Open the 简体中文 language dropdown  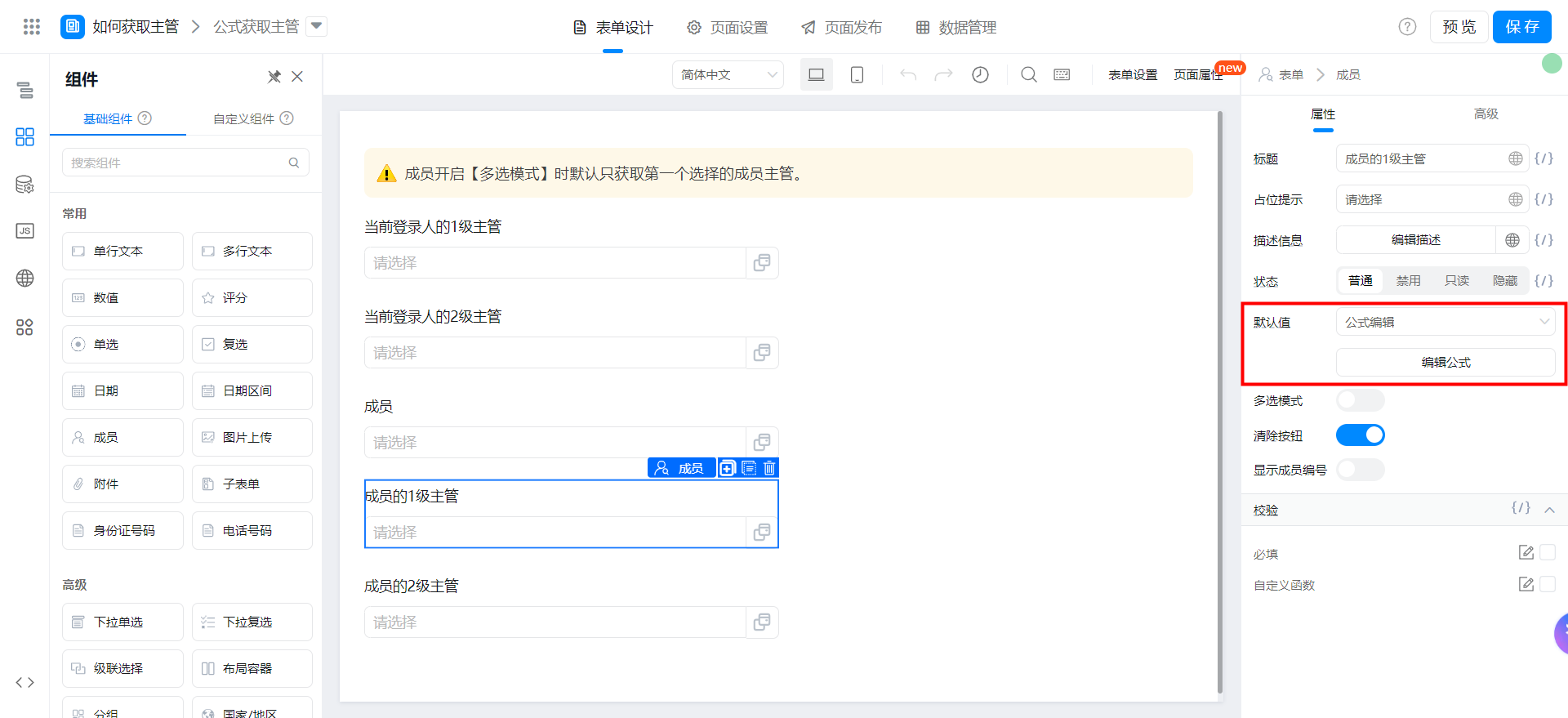click(x=728, y=75)
